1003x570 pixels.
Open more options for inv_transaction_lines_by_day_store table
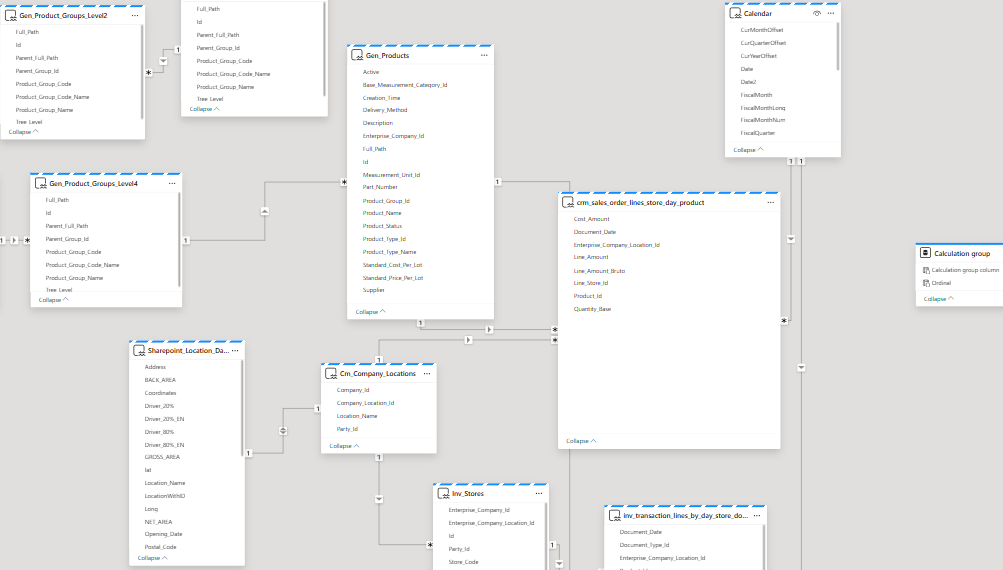pyautogui.click(x=757, y=516)
